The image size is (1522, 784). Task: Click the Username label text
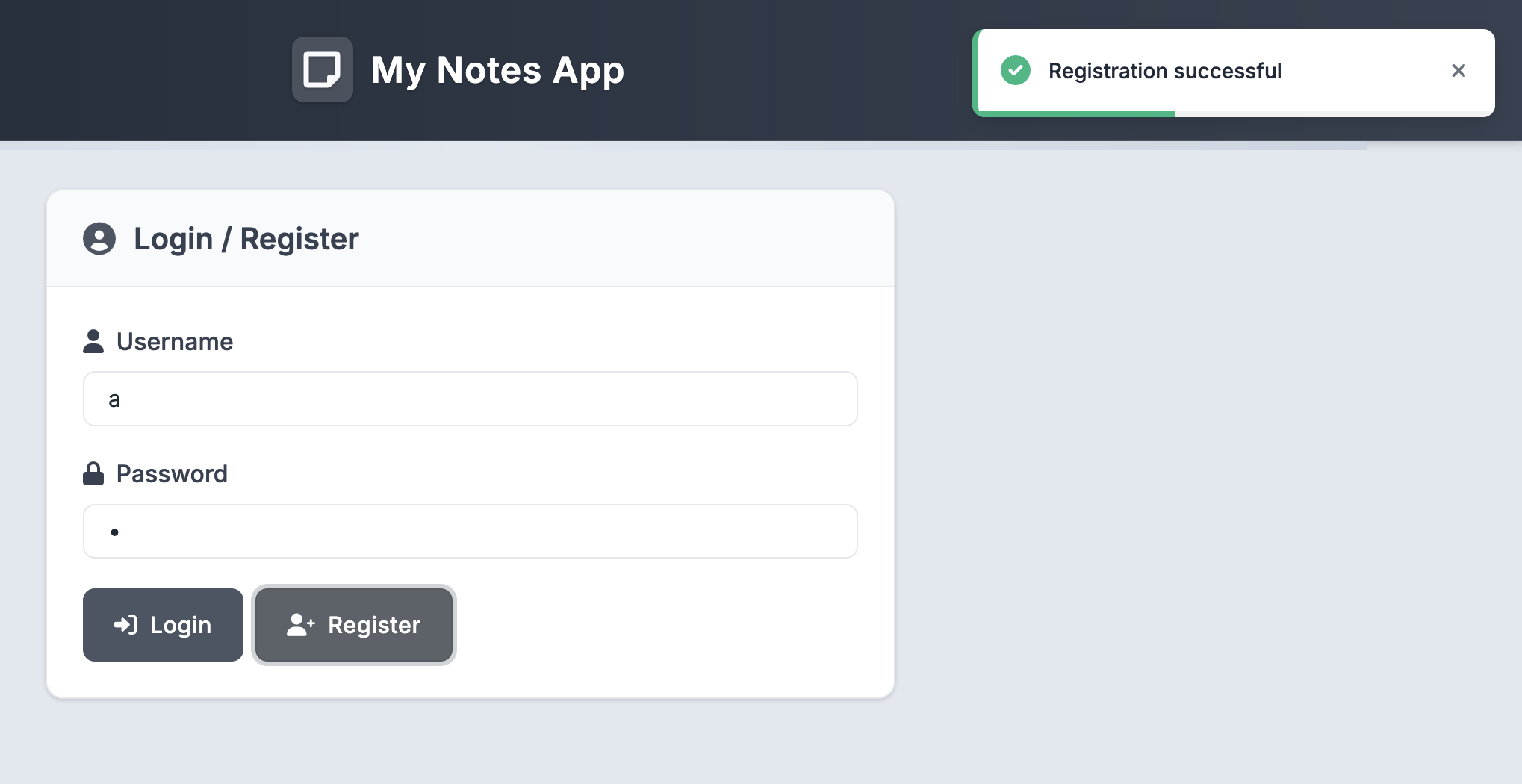pyautogui.click(x=175, y=341)
